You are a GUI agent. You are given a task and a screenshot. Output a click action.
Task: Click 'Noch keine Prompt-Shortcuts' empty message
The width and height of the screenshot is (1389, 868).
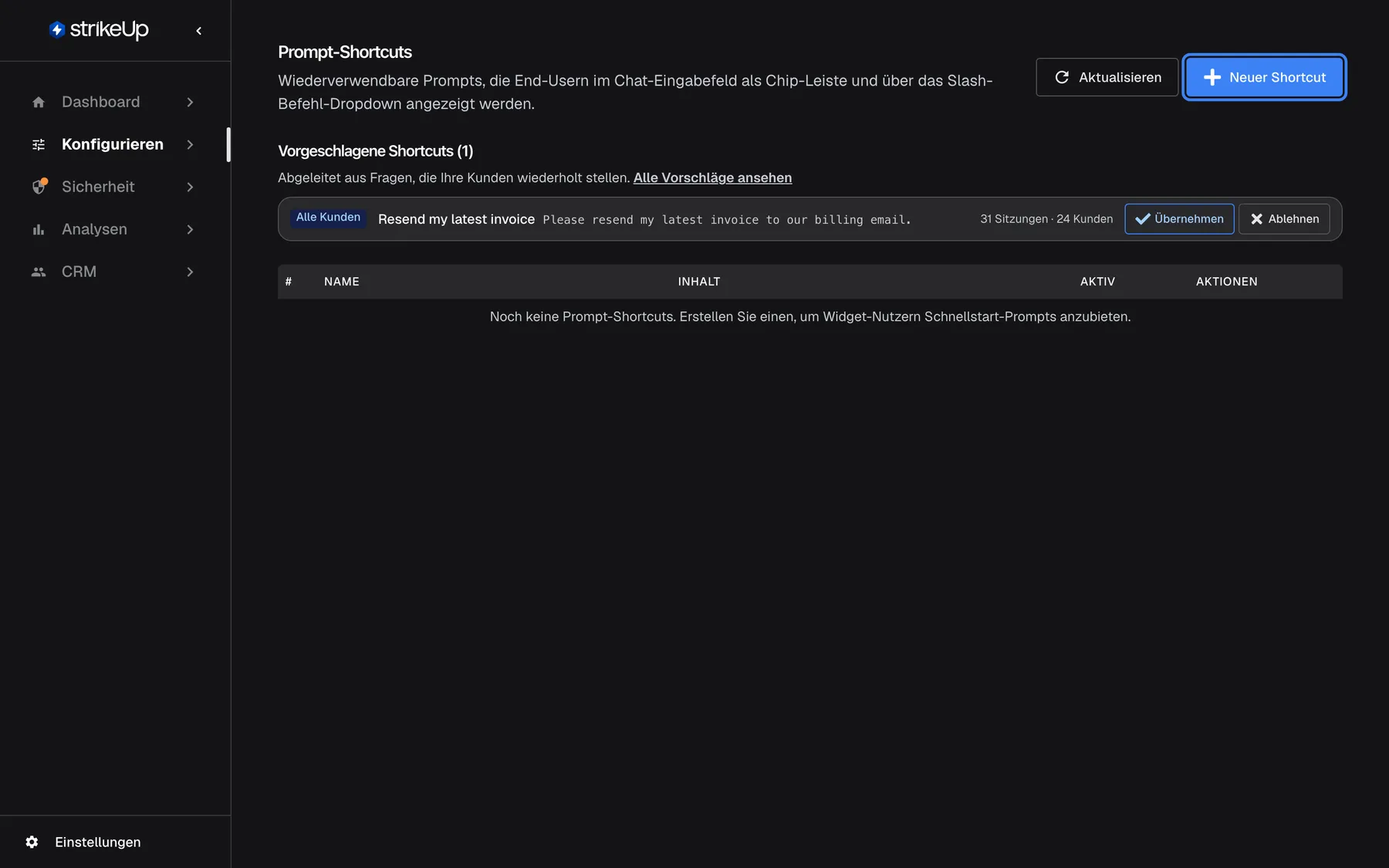point(810,316)
